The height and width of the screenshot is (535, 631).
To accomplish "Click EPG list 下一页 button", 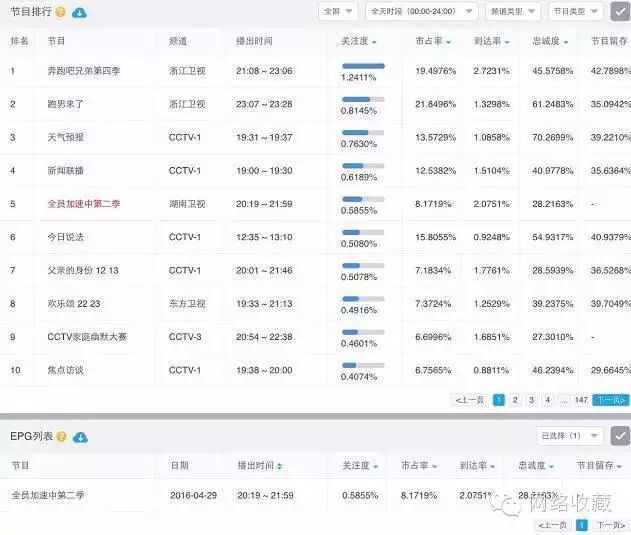I will [611, 525].
